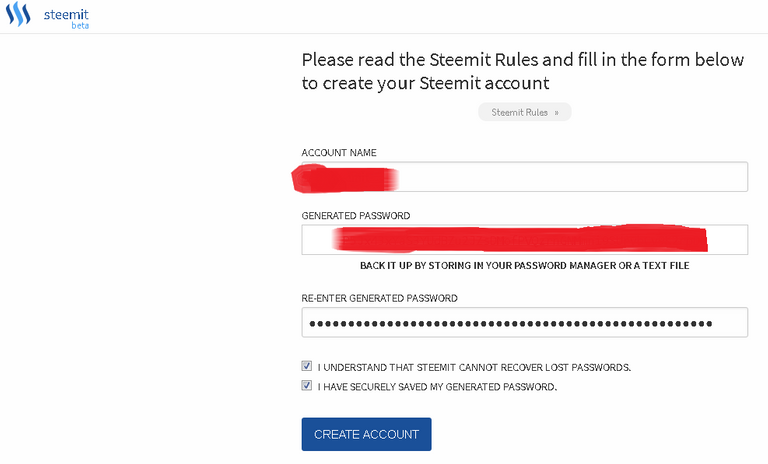Click the Steemit wave logo icon
Screen dimensions: 768x464
point(18,14)
